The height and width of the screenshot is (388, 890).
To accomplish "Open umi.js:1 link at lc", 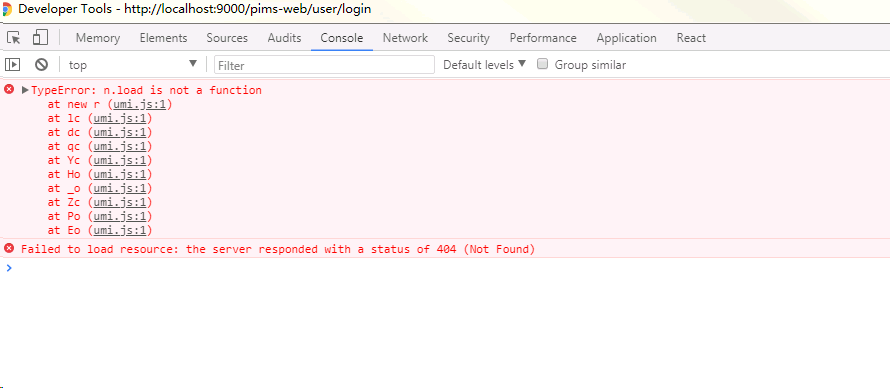I will (120, 119).
